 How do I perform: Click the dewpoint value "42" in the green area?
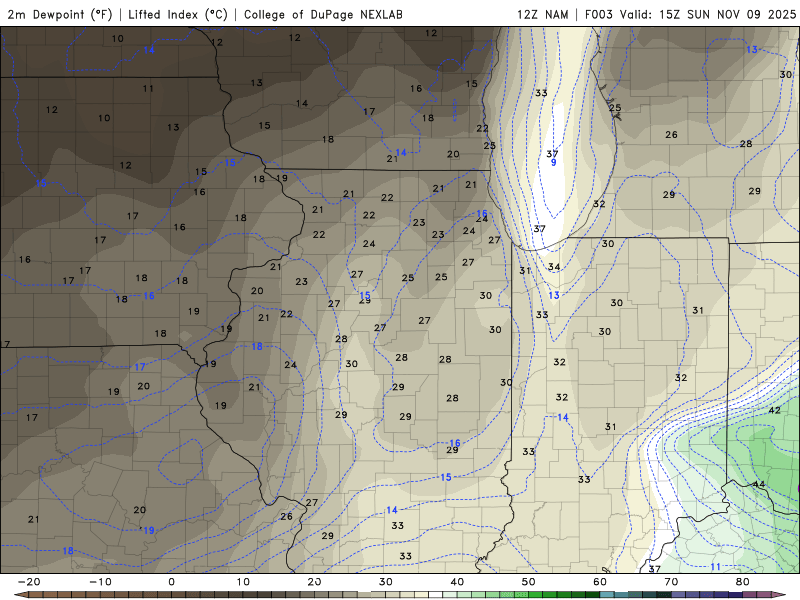point(774,410)
